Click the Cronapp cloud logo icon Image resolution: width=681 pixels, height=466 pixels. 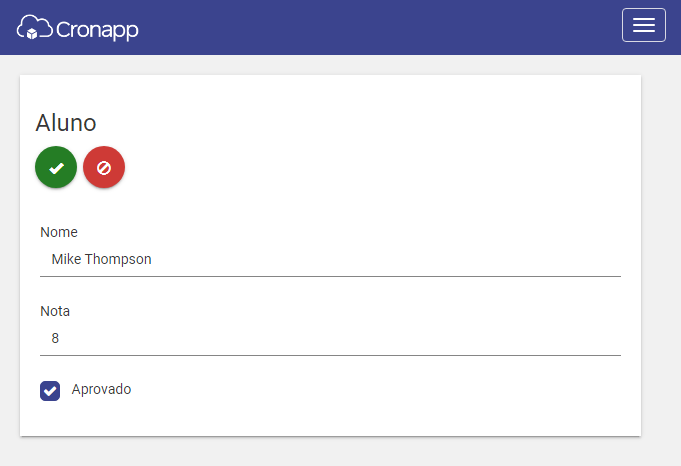(x=34, y=27)
